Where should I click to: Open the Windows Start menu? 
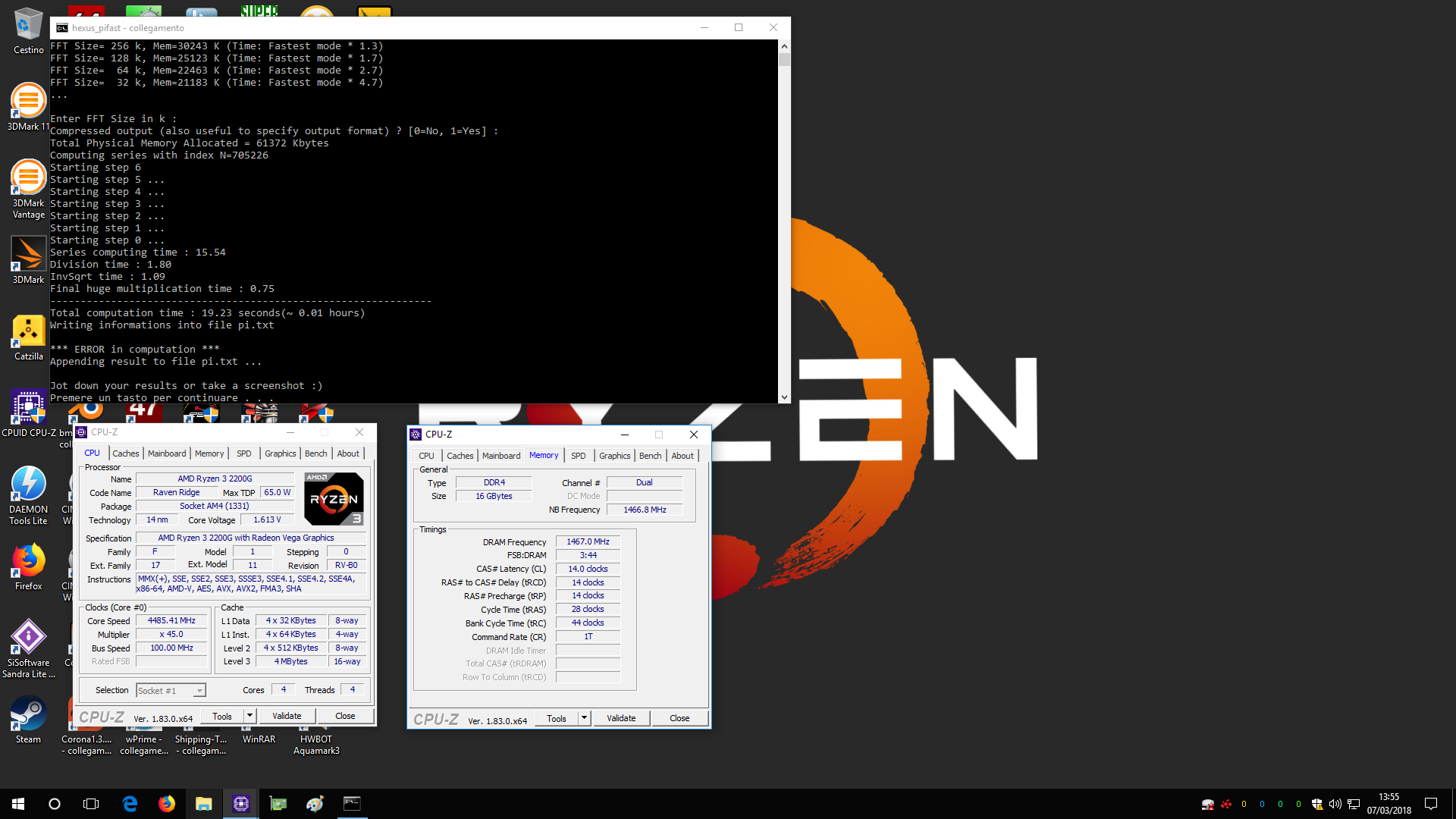(x=18, y=804)
